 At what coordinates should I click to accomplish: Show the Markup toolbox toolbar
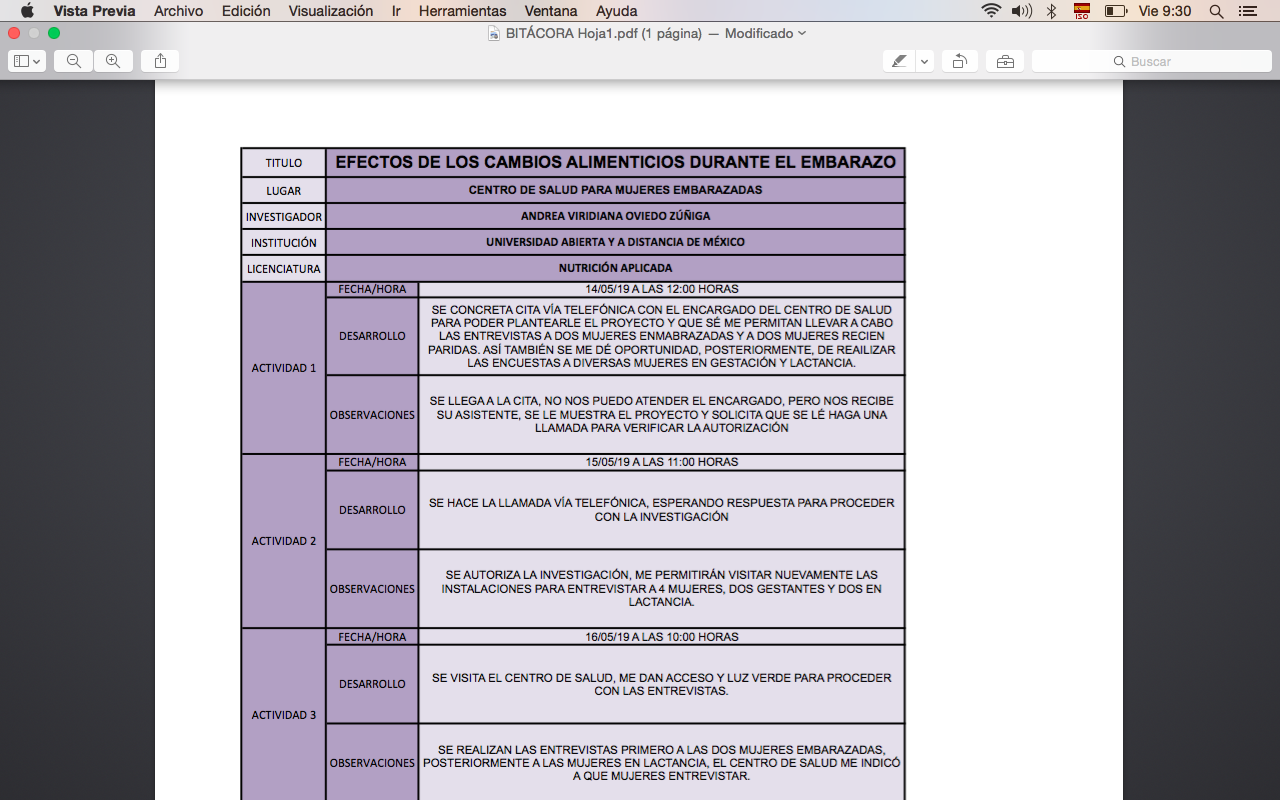[1004, 61]
